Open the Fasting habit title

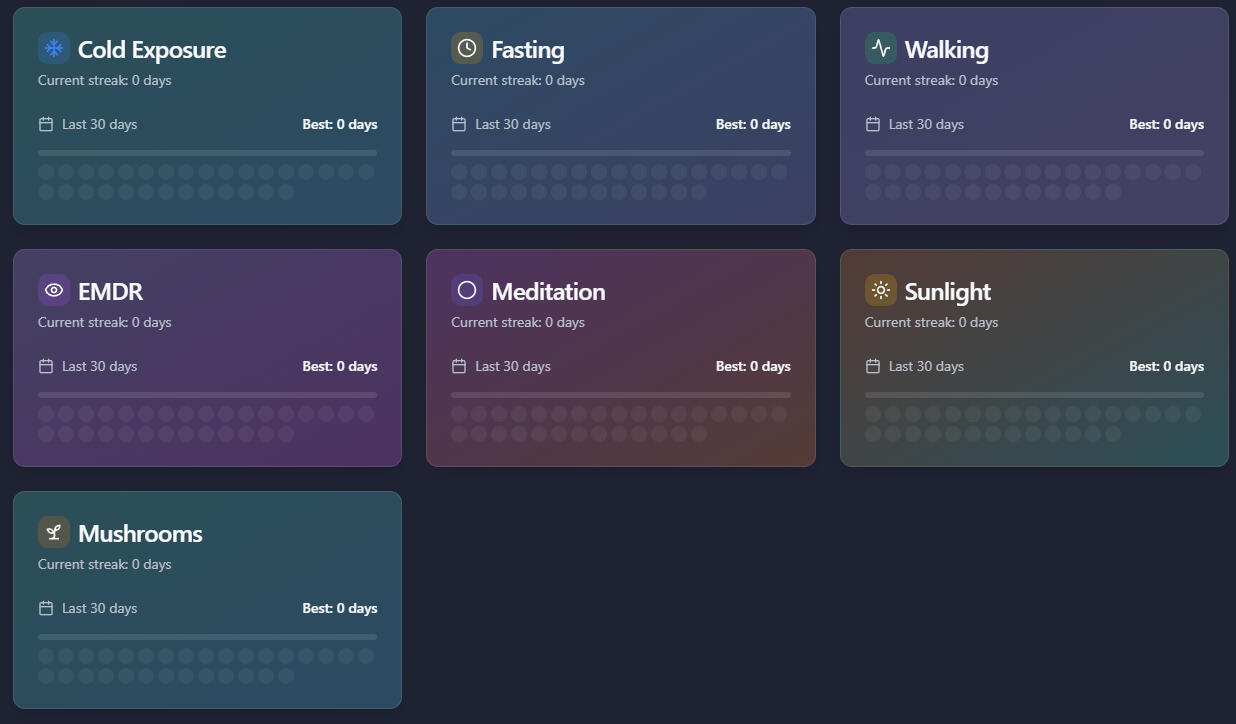[527, 50]
